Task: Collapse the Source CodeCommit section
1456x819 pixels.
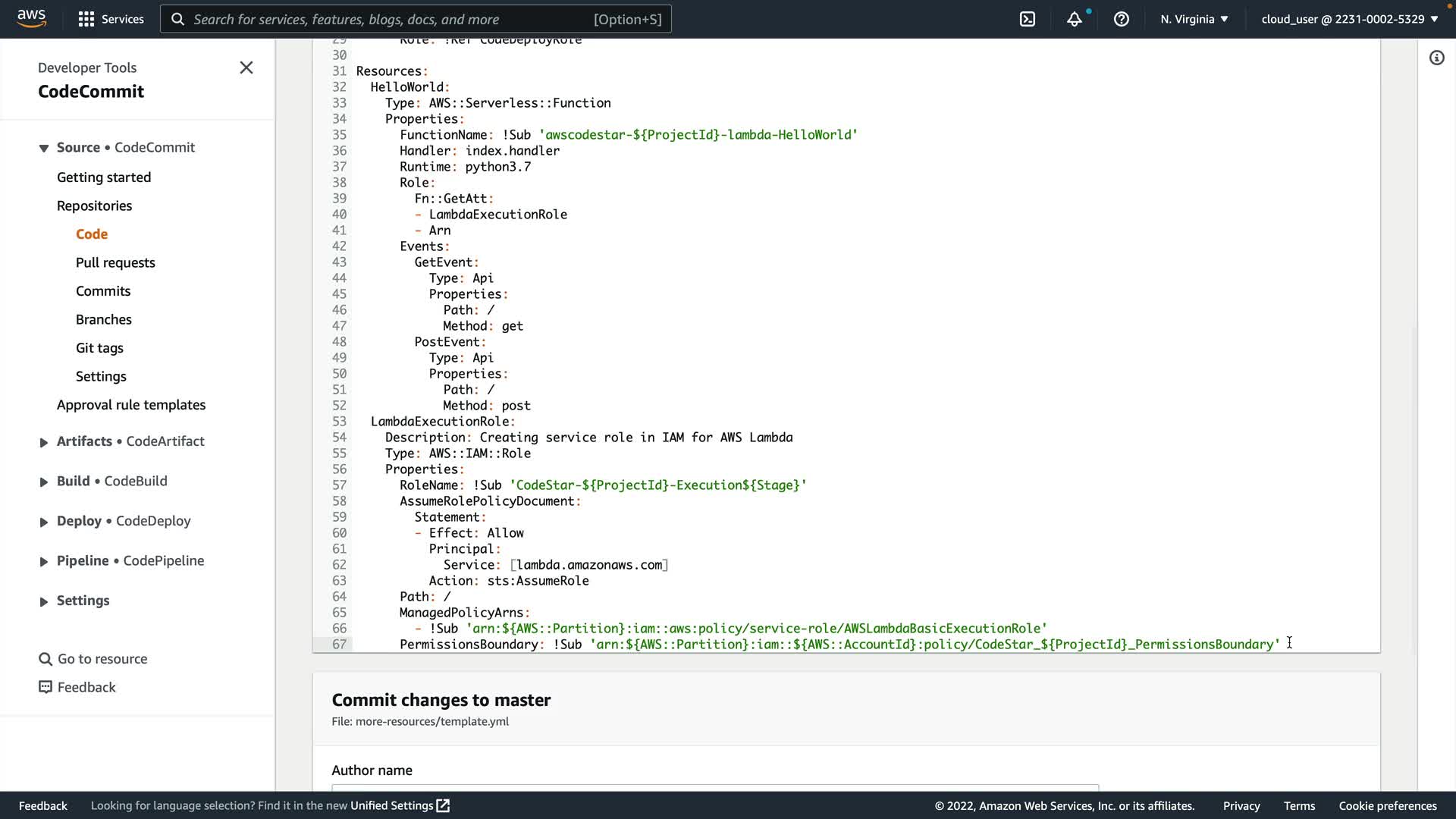Action: point(43,148)
